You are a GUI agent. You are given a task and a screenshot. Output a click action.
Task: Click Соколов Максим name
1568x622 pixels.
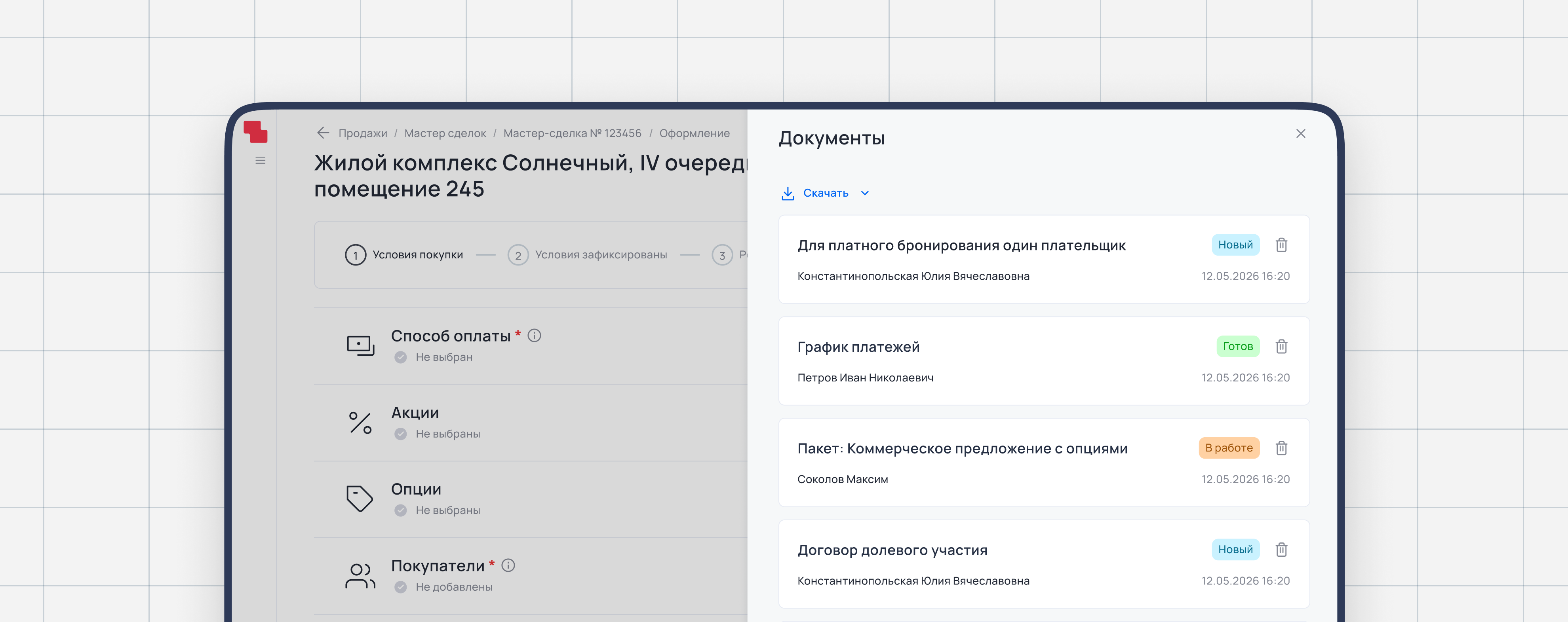843,479
